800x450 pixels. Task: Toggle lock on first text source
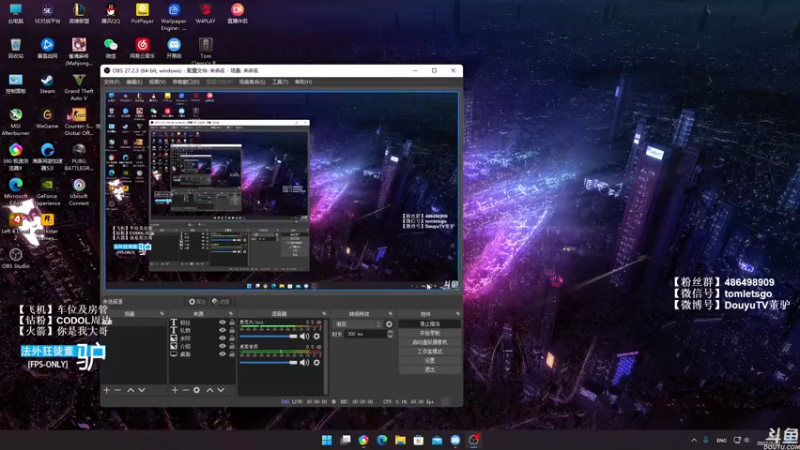(x=232, y=322)
